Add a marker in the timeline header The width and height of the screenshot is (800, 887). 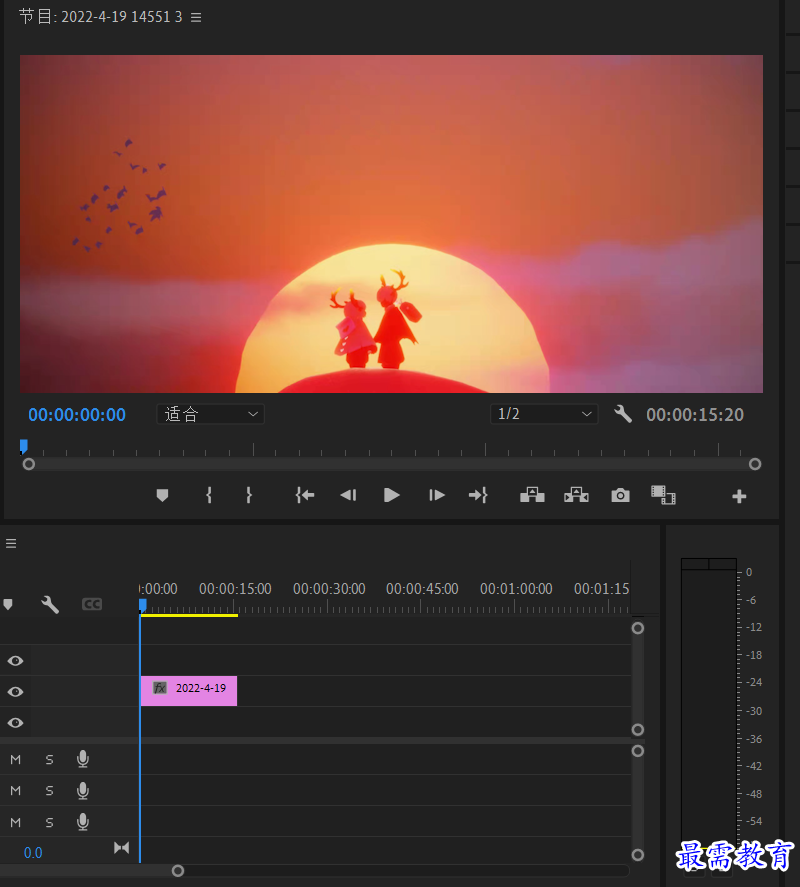click(x=8, y=604)
